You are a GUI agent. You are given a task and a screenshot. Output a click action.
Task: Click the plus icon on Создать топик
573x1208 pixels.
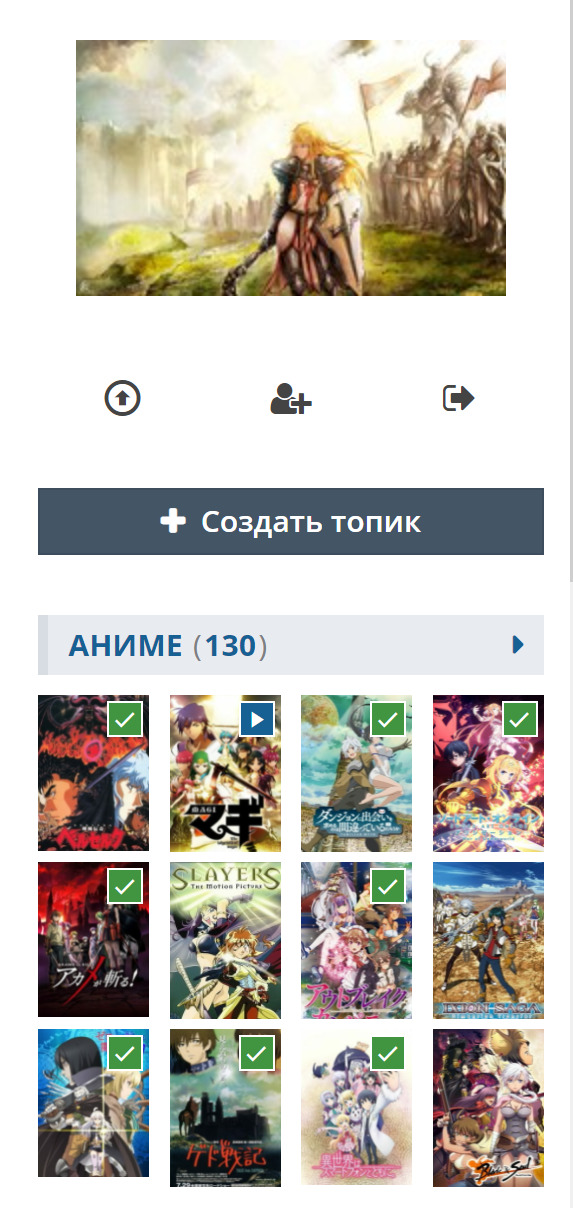[x=173, y=521]
